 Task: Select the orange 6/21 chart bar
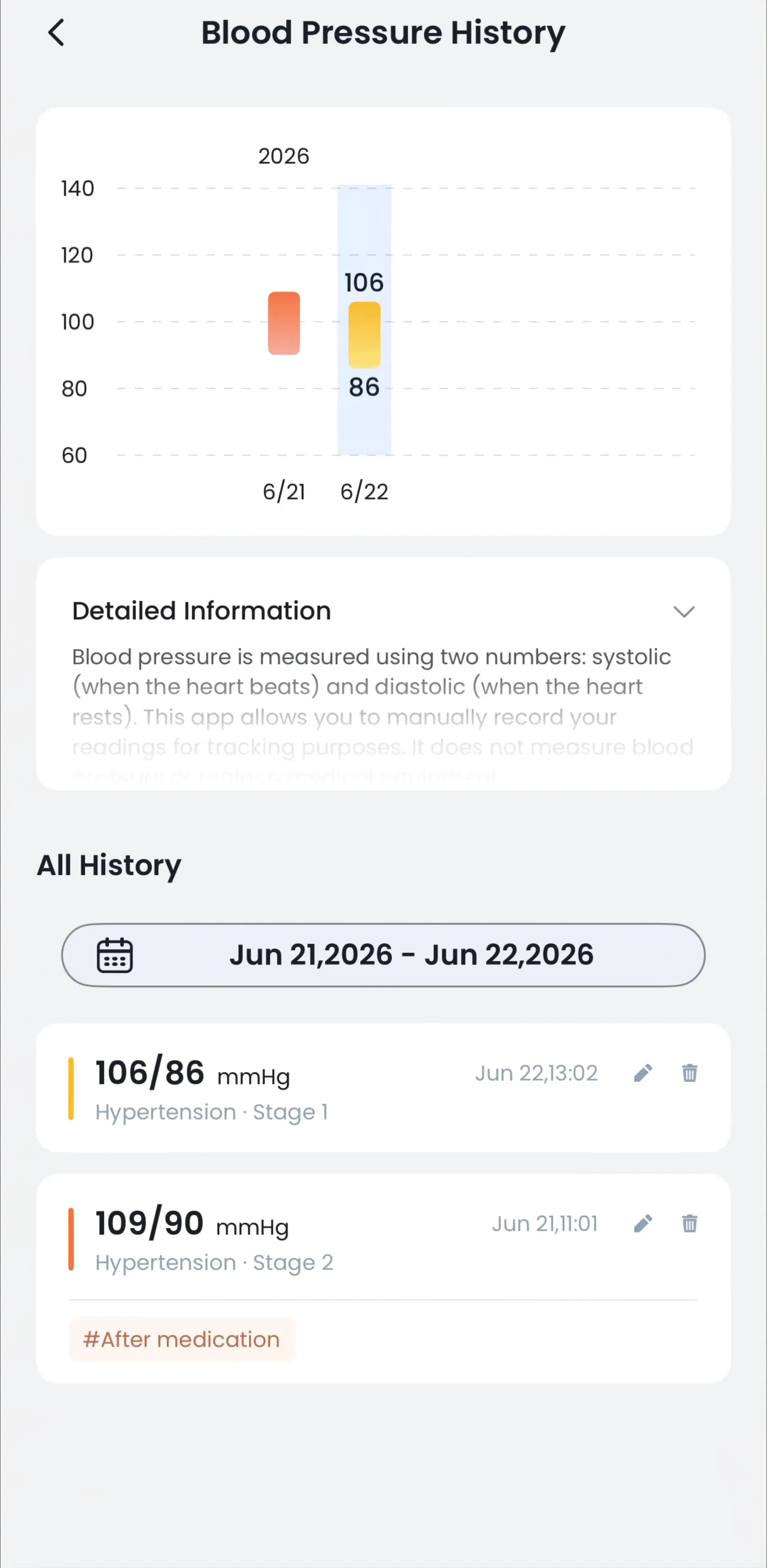click(284, 323)
